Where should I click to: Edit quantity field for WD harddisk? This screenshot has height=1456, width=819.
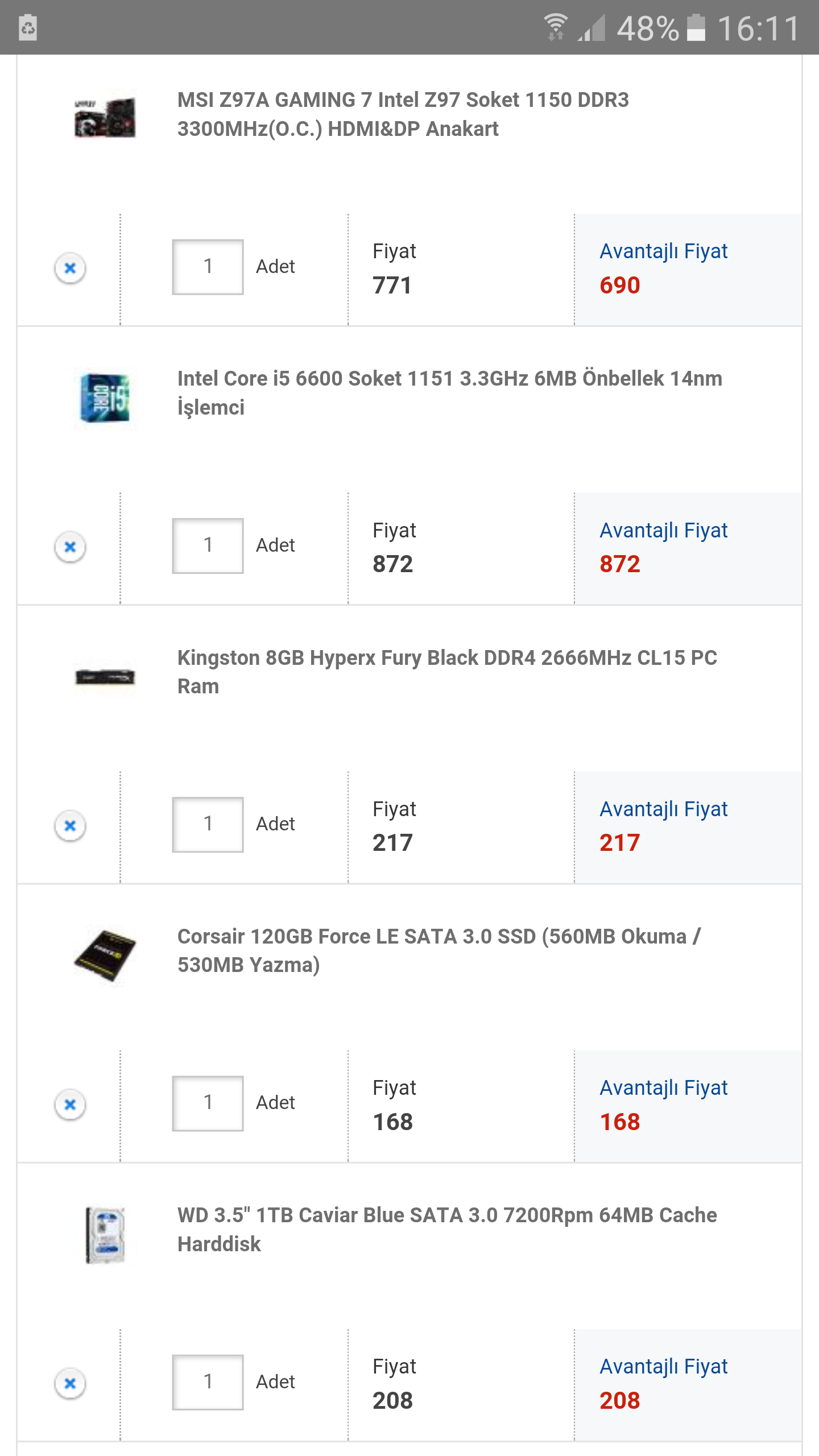tap(208, 1382)
